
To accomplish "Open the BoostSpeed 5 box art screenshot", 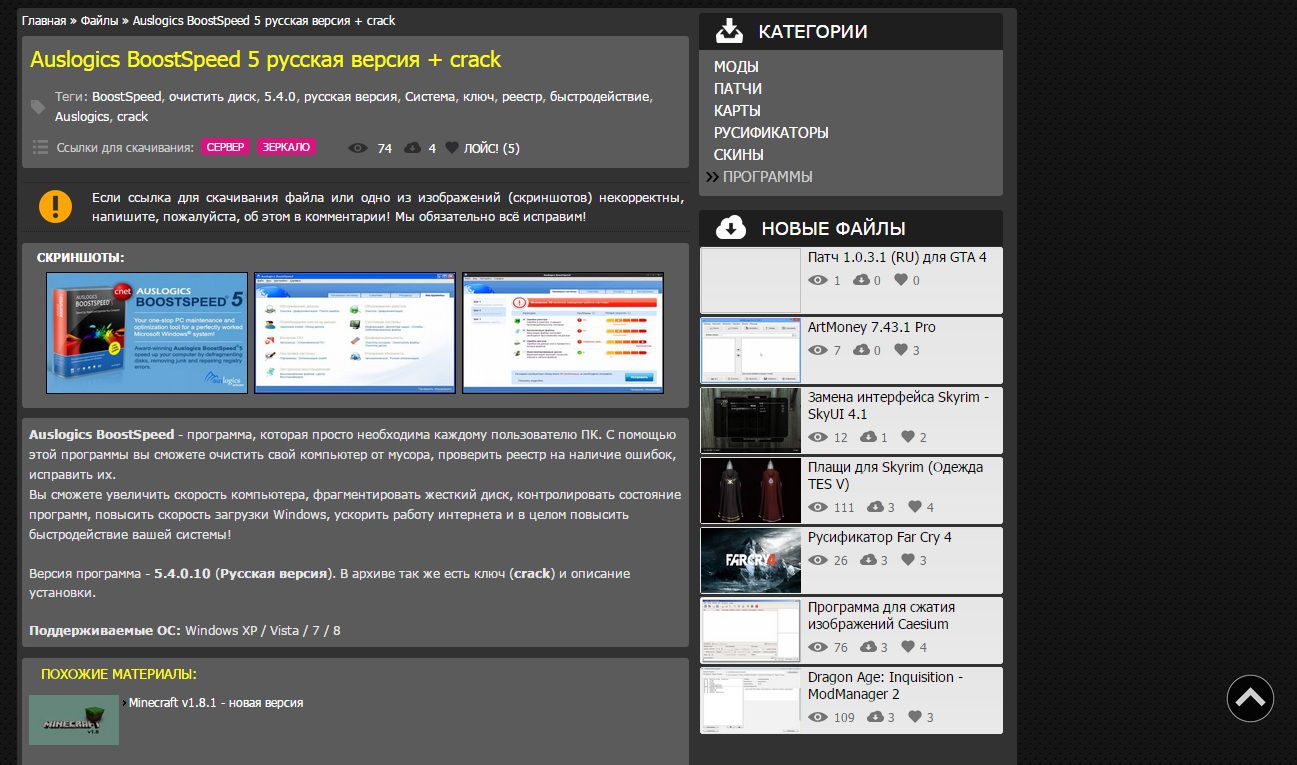I will click(x=147, y=332).
